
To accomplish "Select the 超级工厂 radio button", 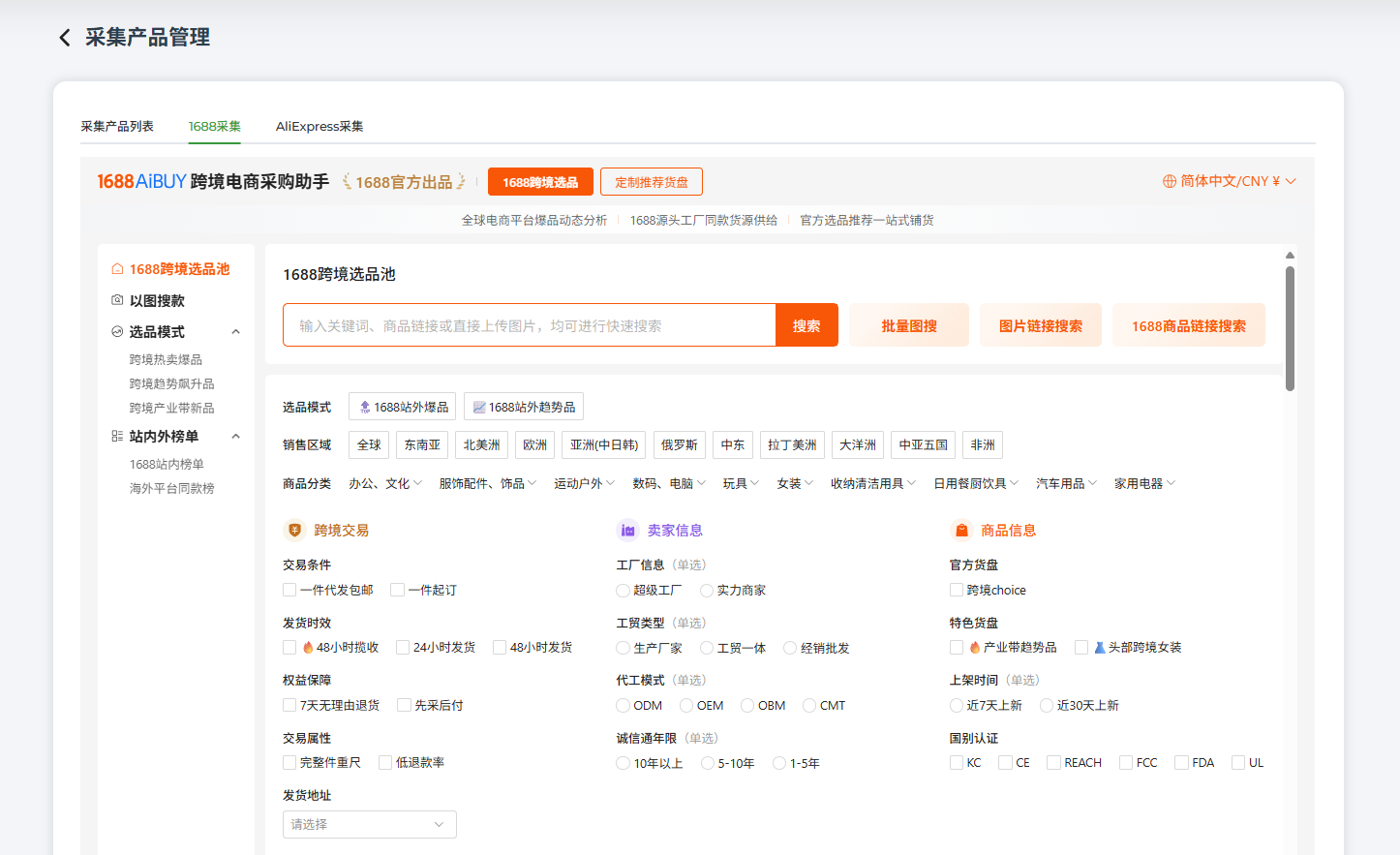I will (x=623, y=590).
